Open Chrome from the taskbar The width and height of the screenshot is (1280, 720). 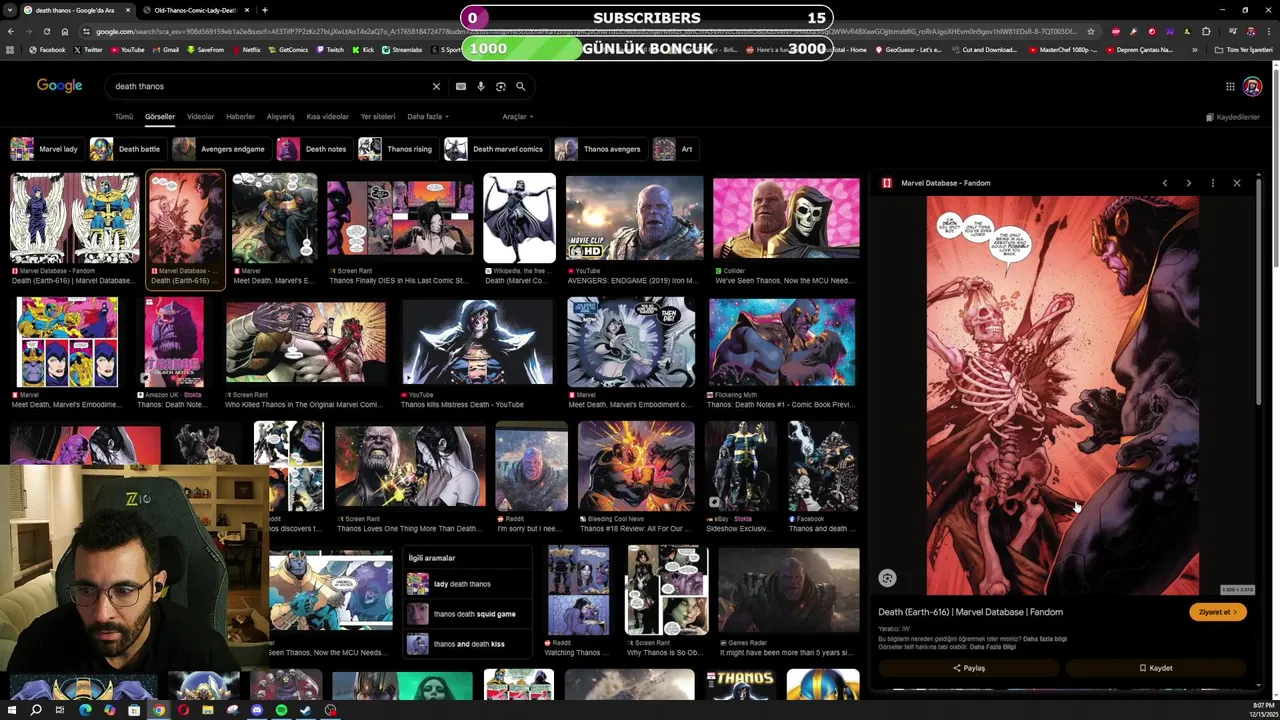158,710
